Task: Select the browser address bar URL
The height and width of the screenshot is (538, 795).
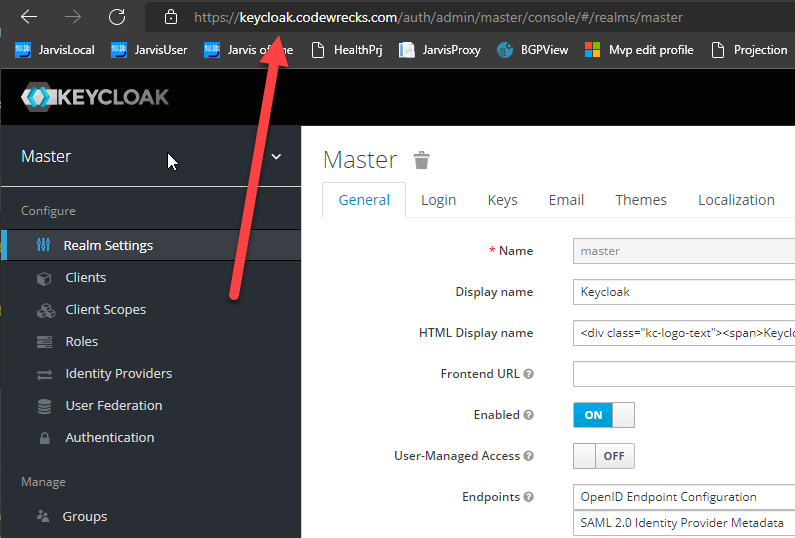Action: tap(438, 18)
